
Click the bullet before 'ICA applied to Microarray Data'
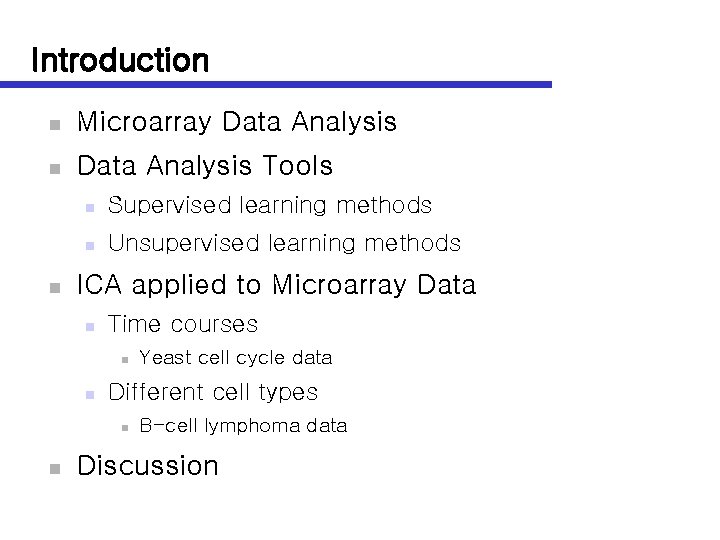pyautogui.click(x=55, y=288)
